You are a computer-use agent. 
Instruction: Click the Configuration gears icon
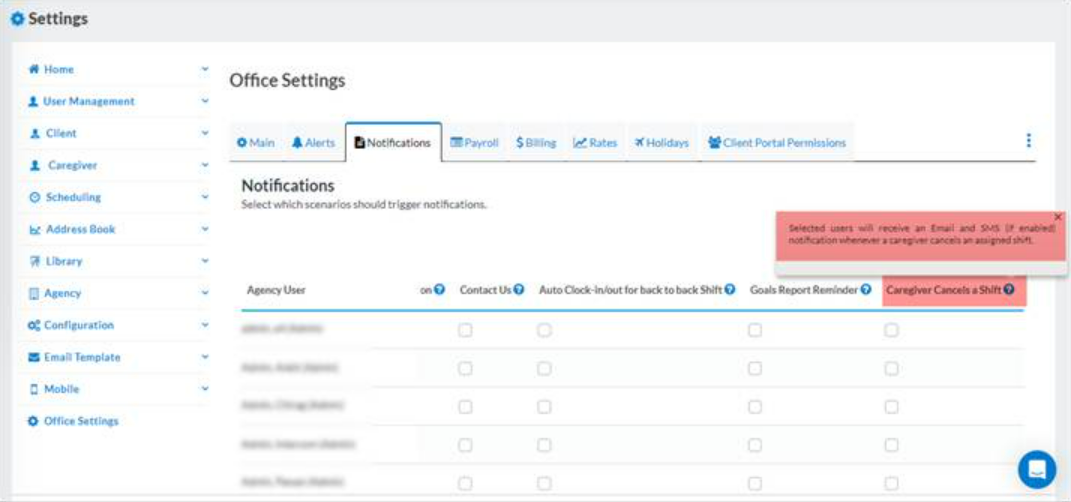pyautogui.click(x=33, y=326)
